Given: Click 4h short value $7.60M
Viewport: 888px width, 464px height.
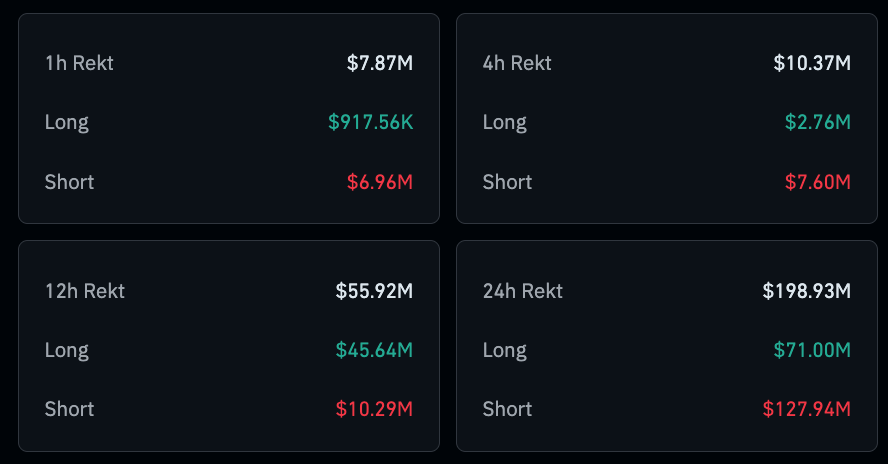Looking at the screenshot, I should click(x=817, y=182).
